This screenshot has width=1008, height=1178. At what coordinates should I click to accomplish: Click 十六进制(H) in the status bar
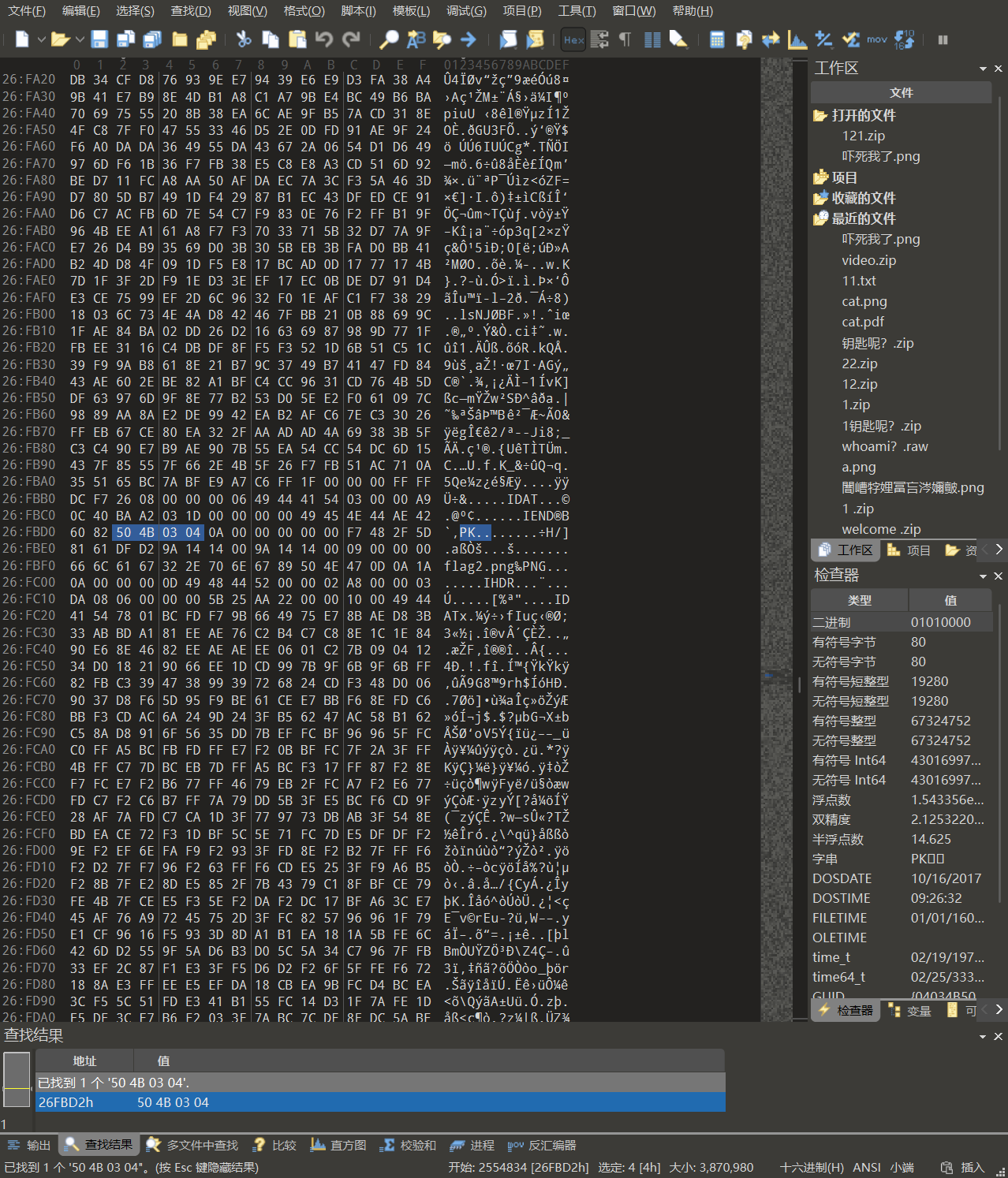coord(812,1167)
